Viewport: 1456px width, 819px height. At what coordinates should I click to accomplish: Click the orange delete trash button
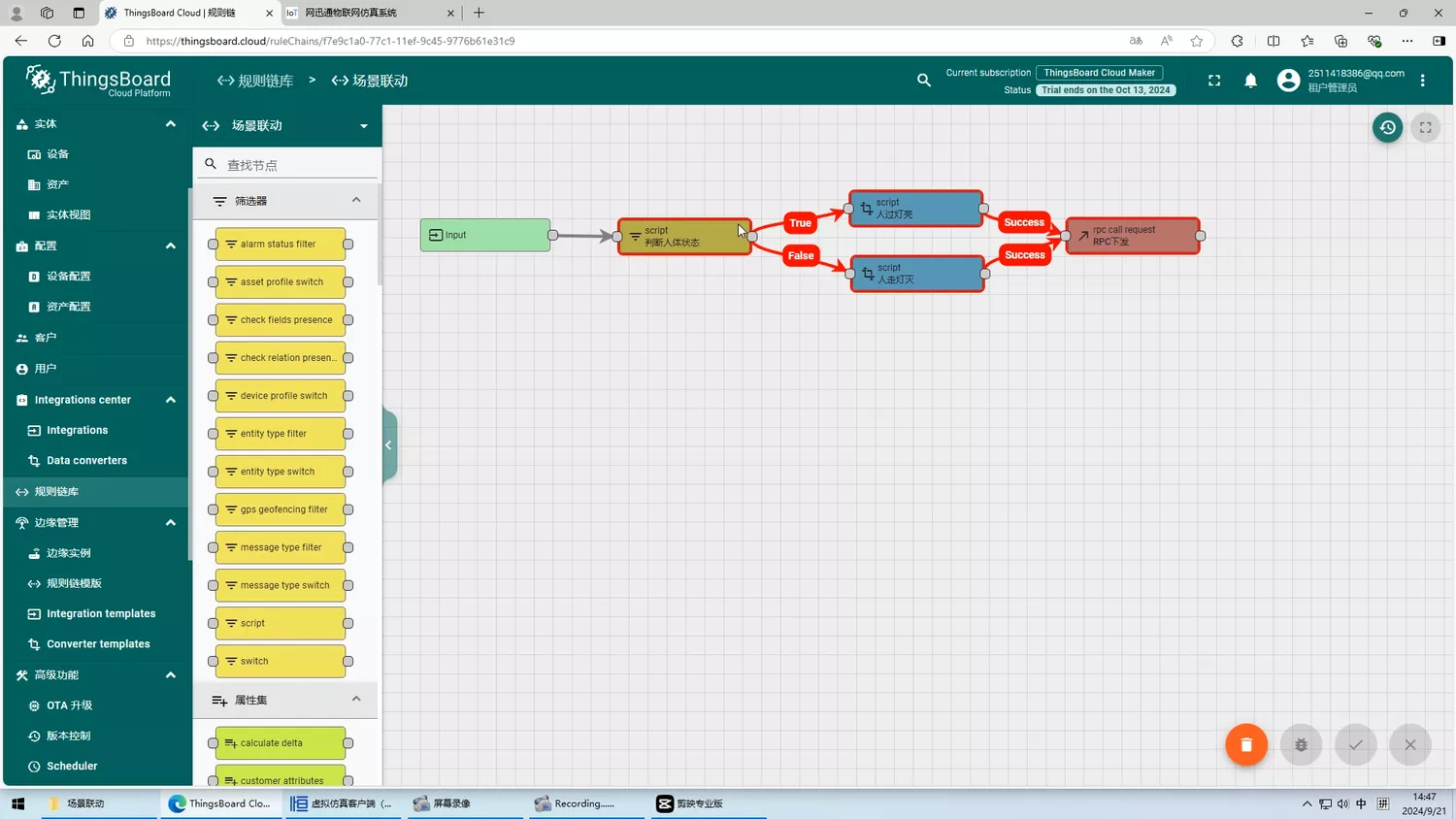(x=1246, y=745)
